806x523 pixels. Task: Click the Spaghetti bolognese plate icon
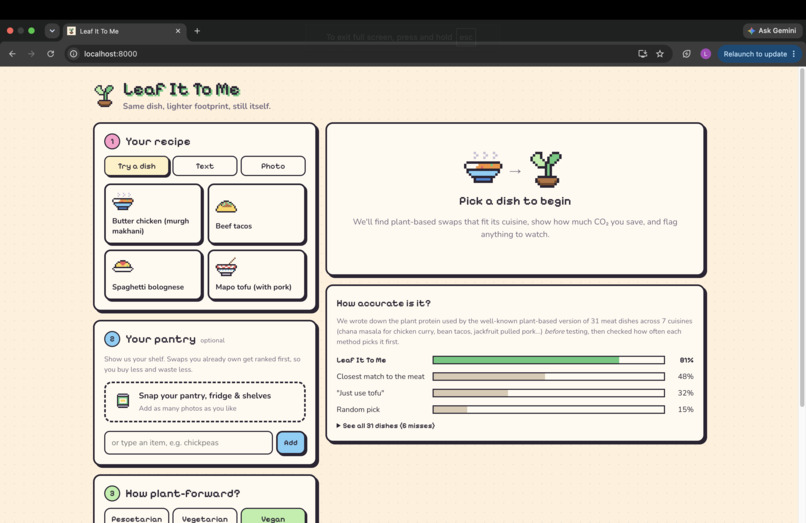(123, 266)
